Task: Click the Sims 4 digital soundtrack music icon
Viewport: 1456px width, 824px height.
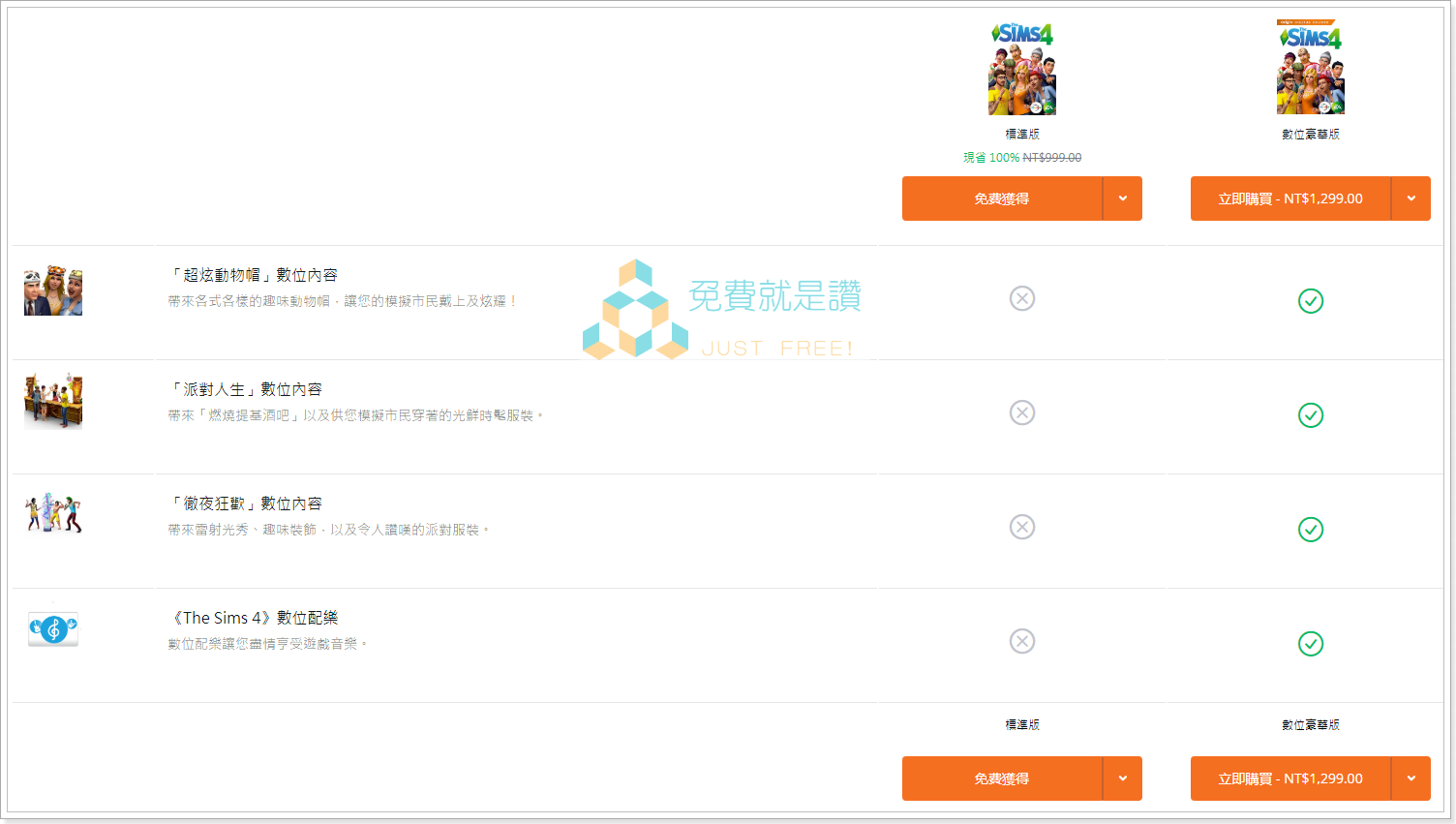Action: (53, 629)
